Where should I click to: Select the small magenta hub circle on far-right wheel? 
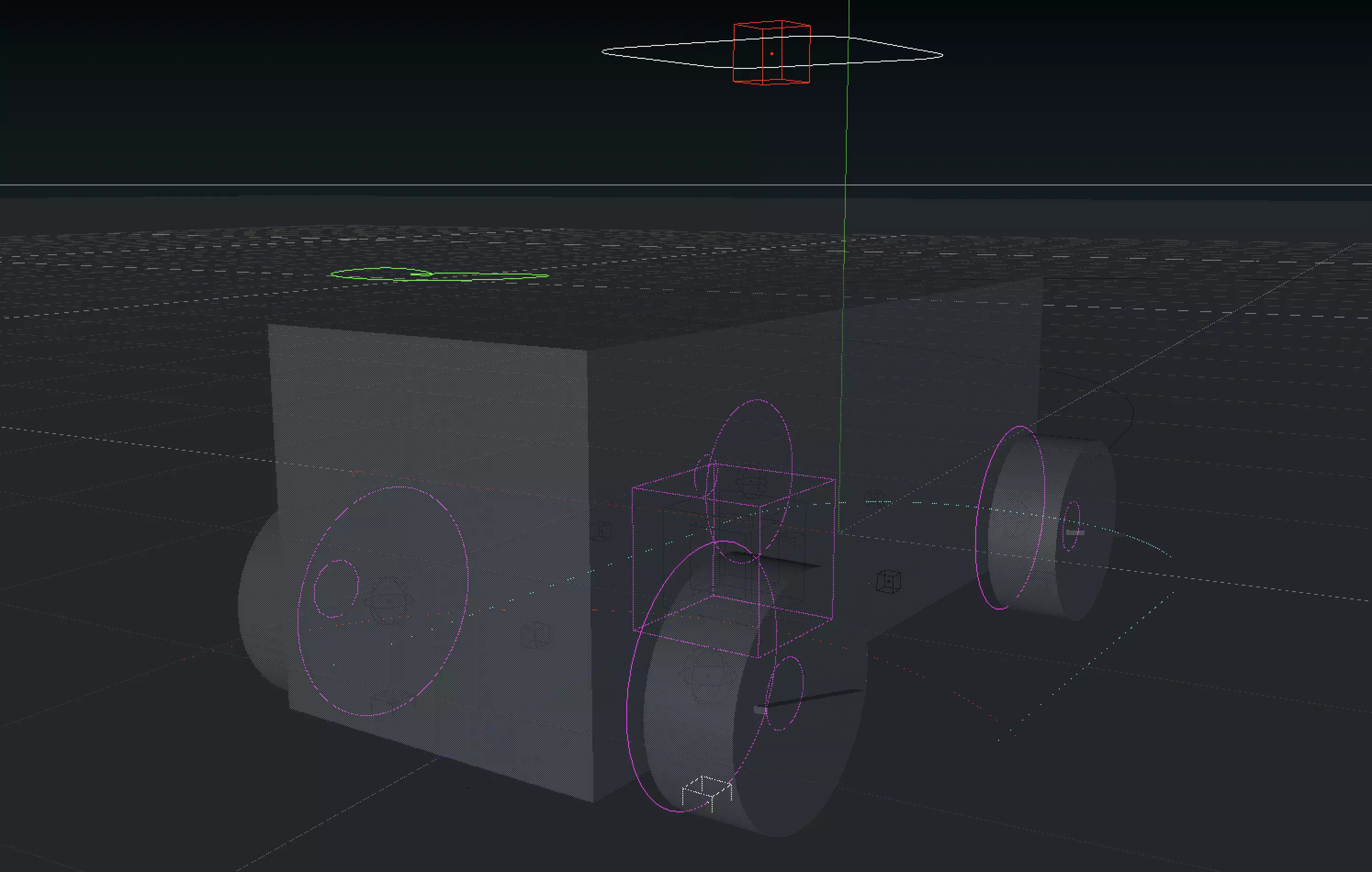pyautogui.click(x=1072, y=526)
